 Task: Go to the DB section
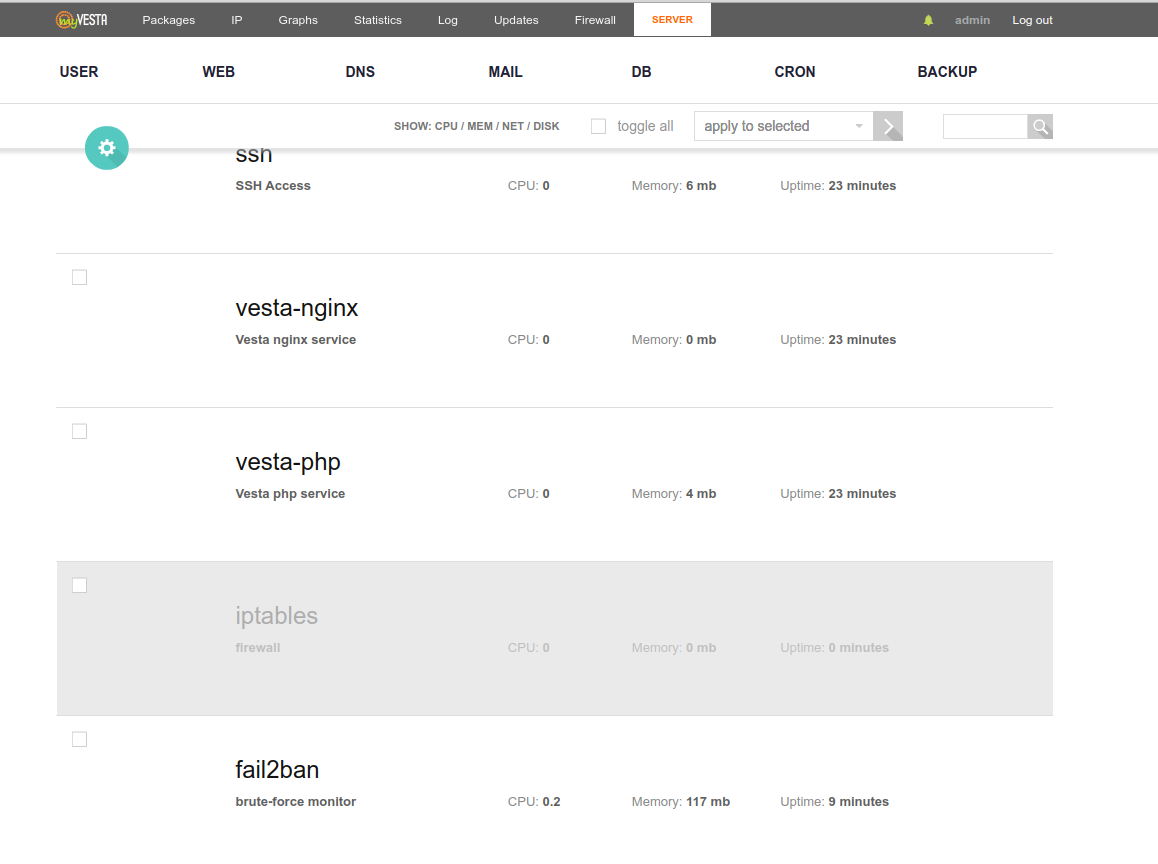coord(641,72)
